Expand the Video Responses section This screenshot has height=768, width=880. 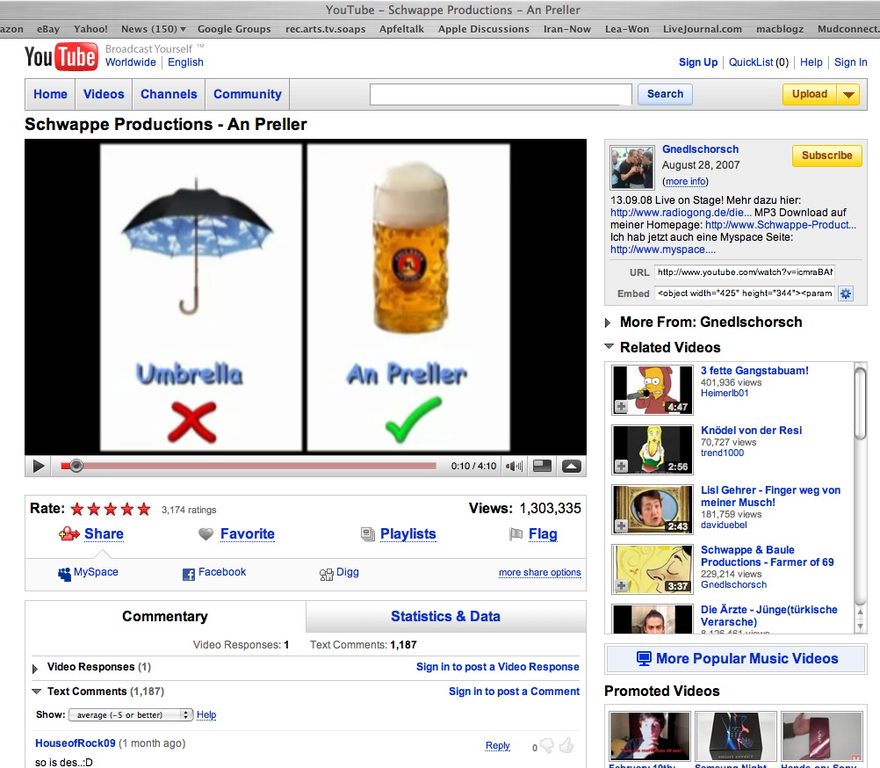coord(37,667)
